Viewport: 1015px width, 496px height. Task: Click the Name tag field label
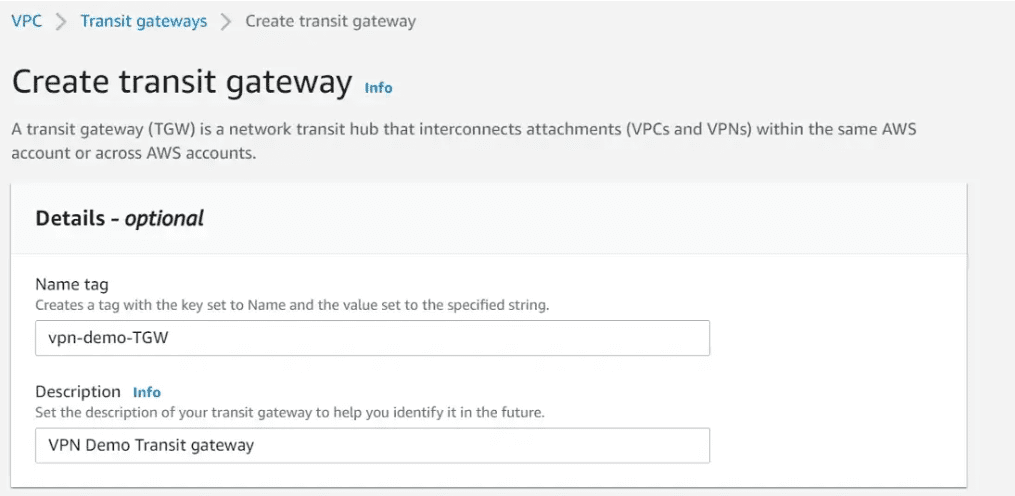pos(72,284)
